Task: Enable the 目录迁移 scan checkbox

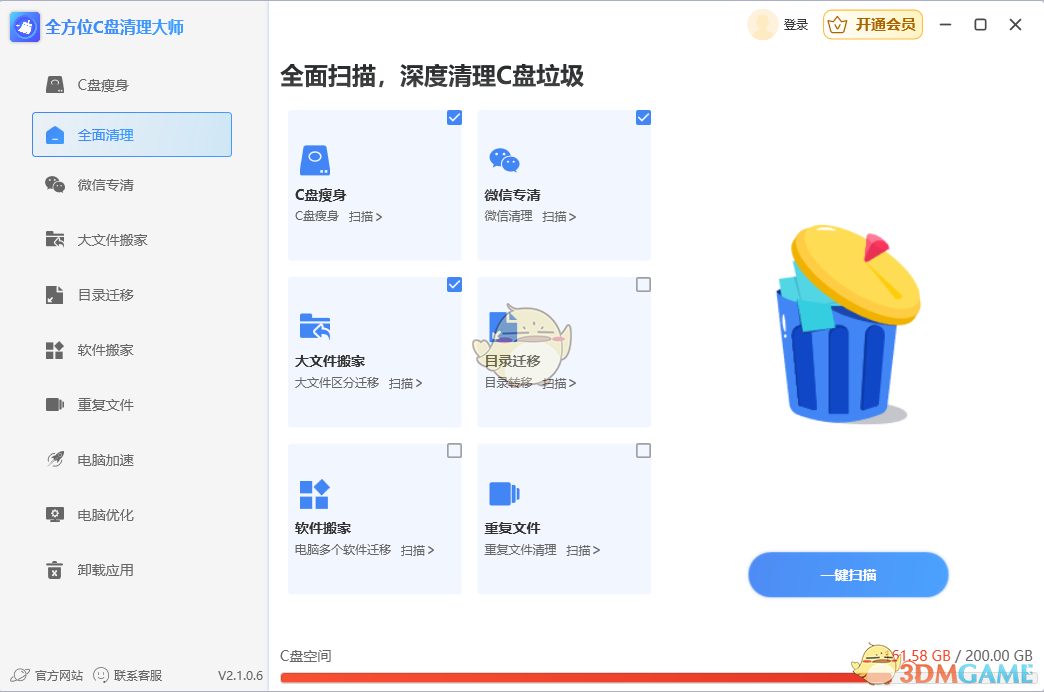Action: pyautogui.click(x=643, y=284)
